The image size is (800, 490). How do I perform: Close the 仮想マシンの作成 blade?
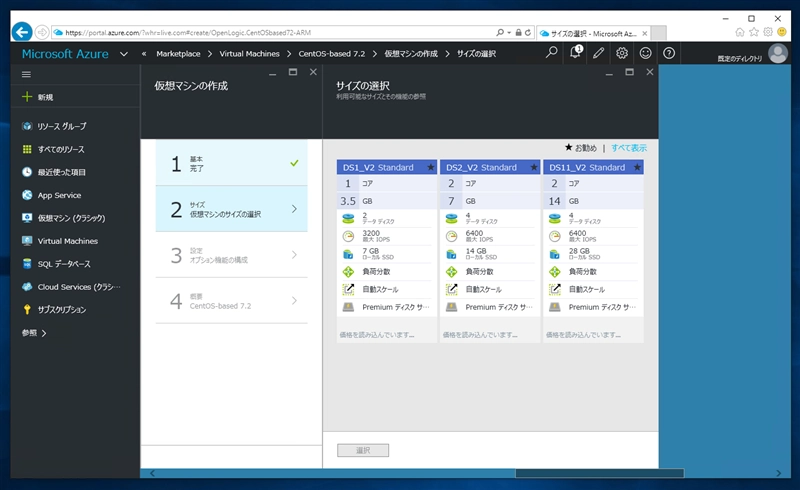(x=313, y=72)
